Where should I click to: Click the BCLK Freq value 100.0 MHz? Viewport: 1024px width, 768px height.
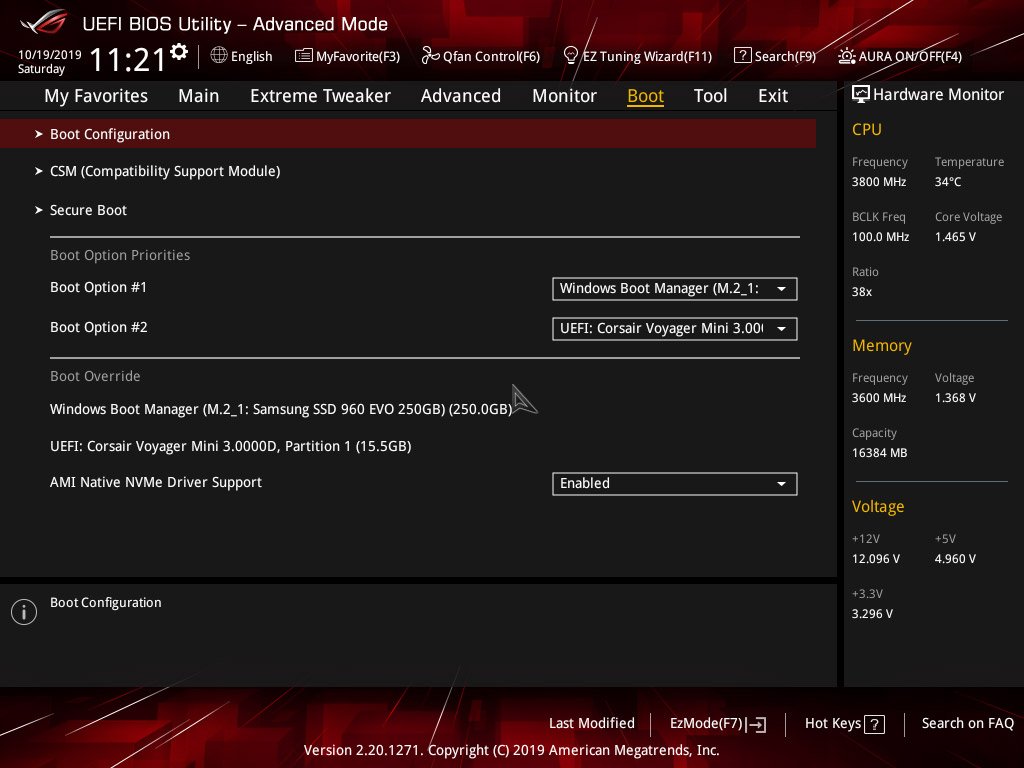[880, 237]
